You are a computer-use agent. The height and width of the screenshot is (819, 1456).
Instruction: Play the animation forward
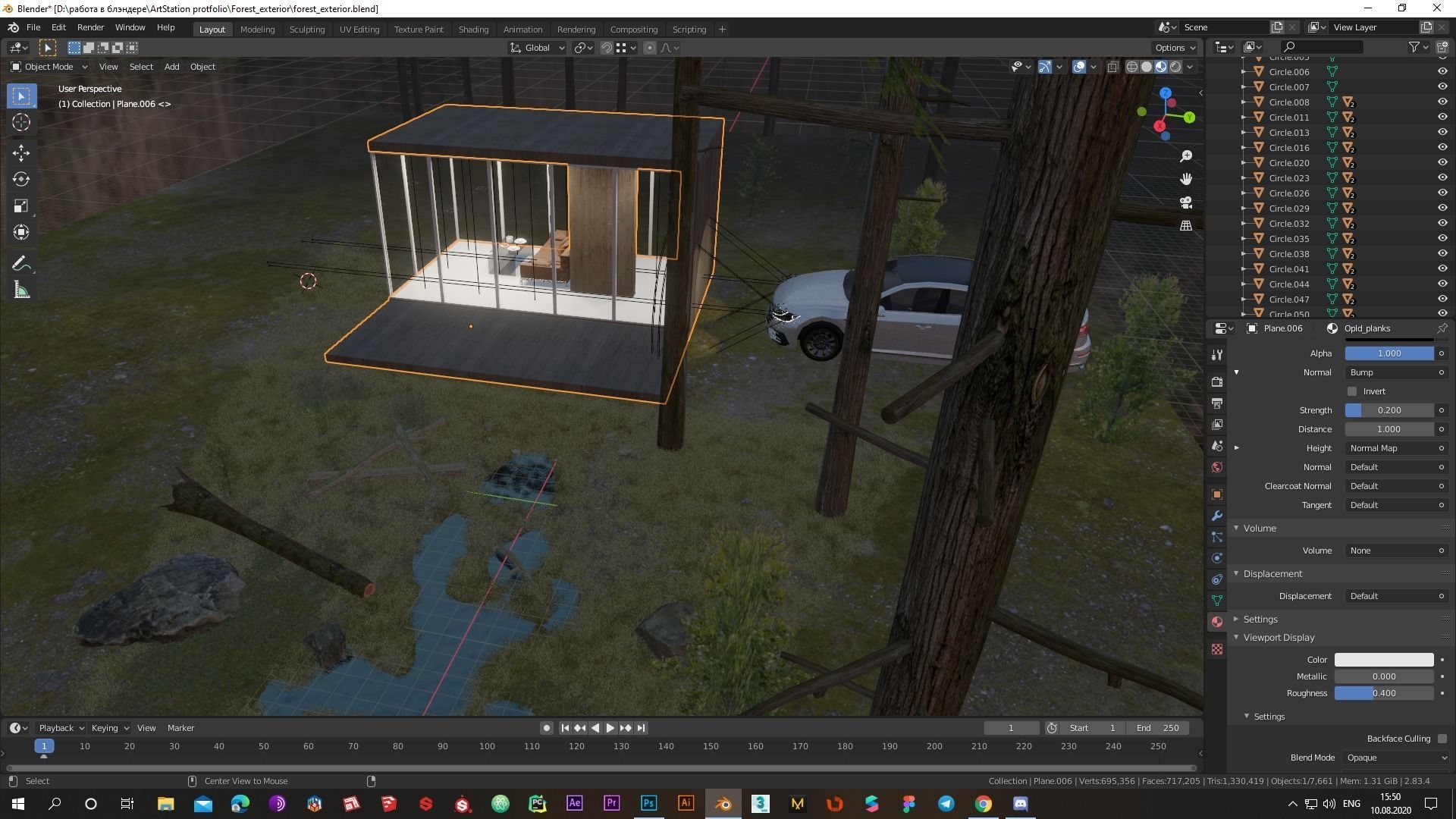(x=610, y=728)
